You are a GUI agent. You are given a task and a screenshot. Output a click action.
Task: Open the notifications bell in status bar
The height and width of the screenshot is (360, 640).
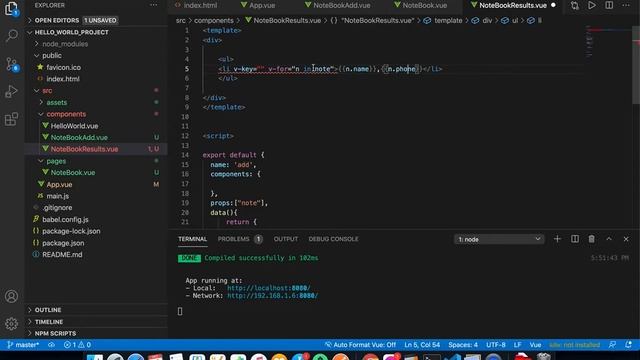[629, 345]
